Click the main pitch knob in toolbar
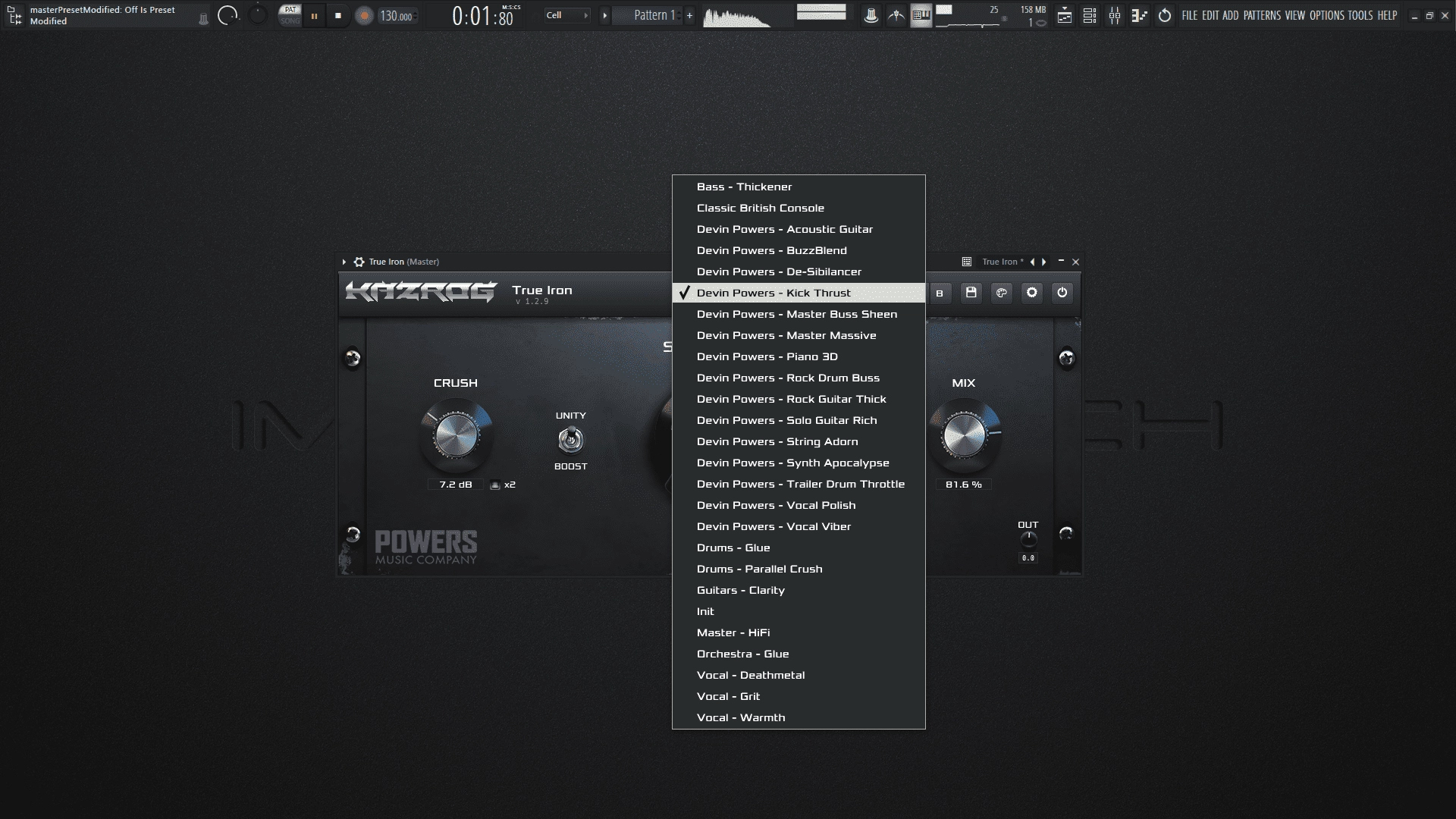The width and height of the screenshot is (1456, 819). 258,14
